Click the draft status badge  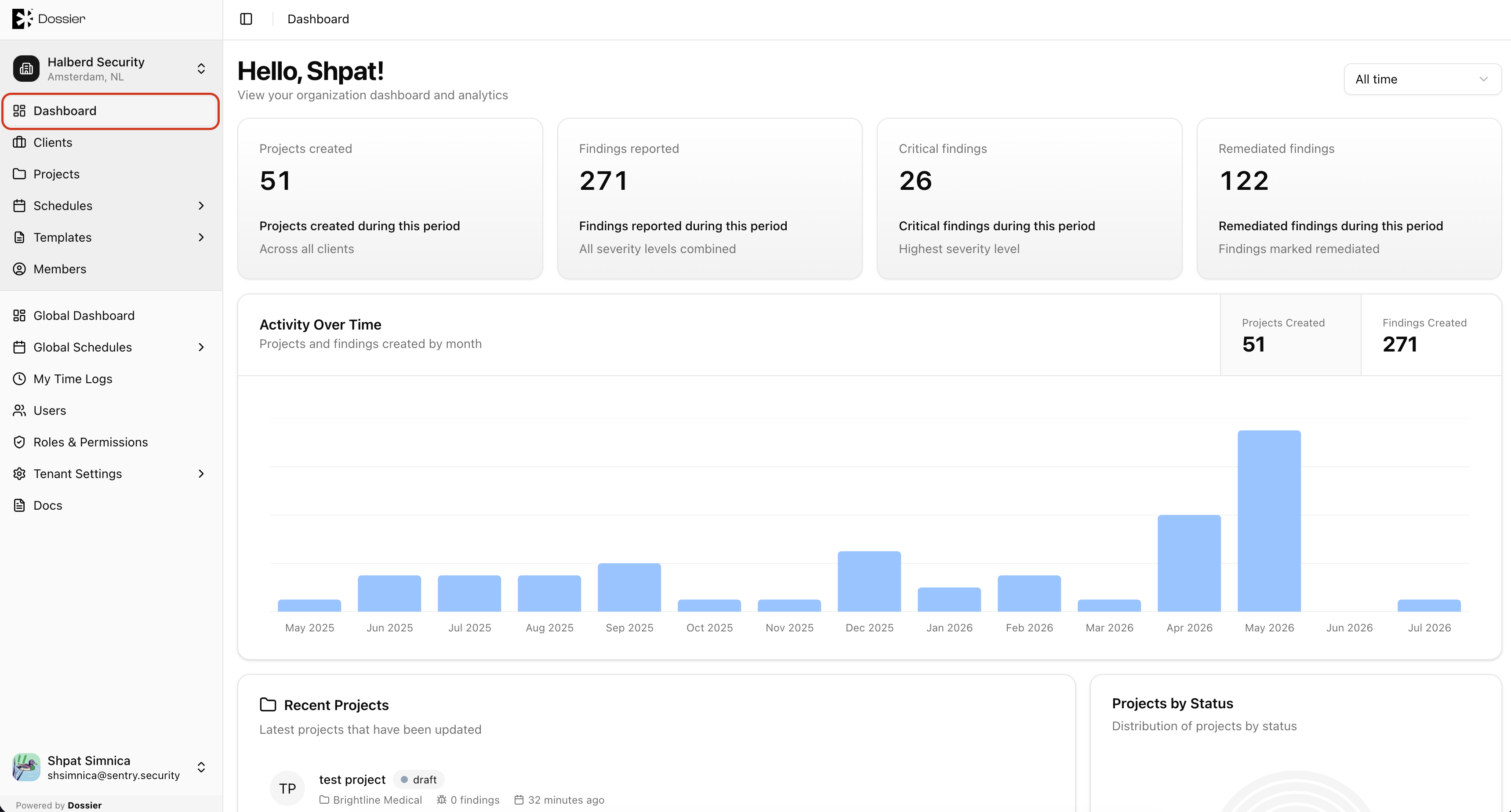tap(419, 779)
